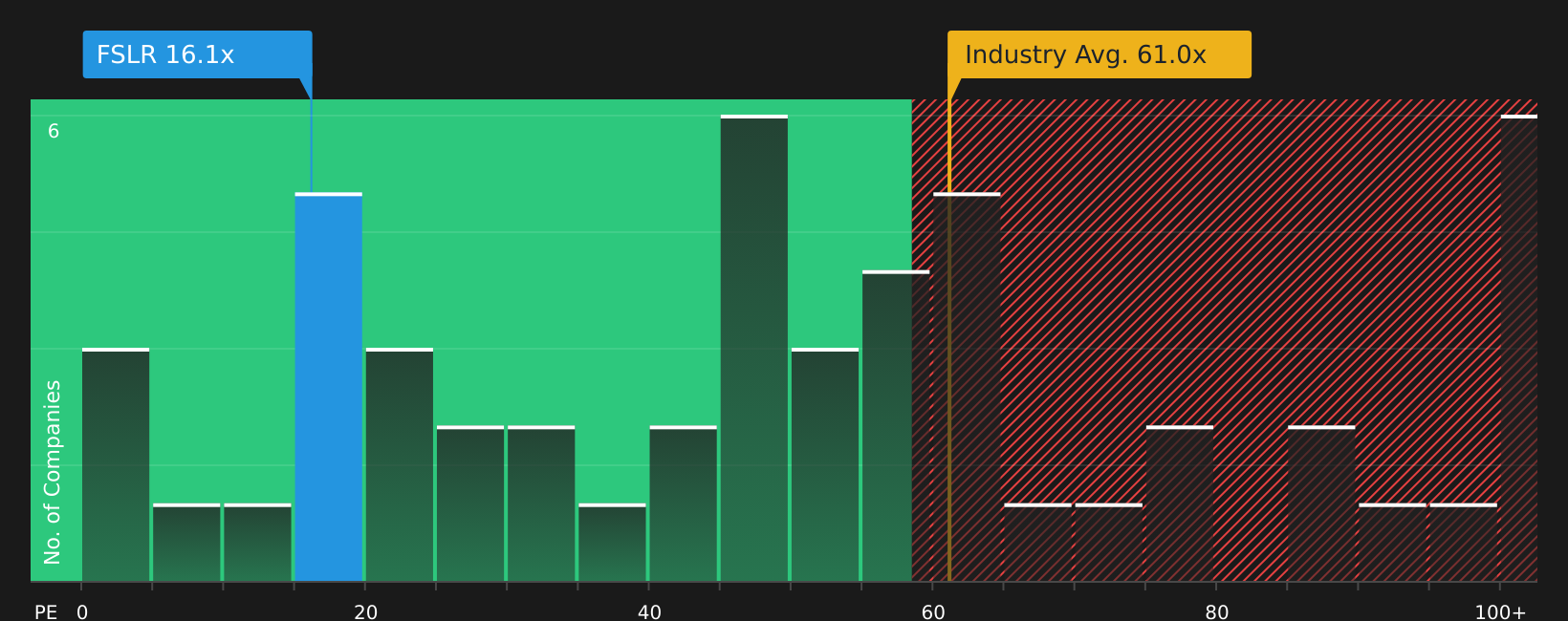Click the '60' x-axis tick label
Image resolution: width=1568 pixels, height=621 pixels.
pos(933,612)
